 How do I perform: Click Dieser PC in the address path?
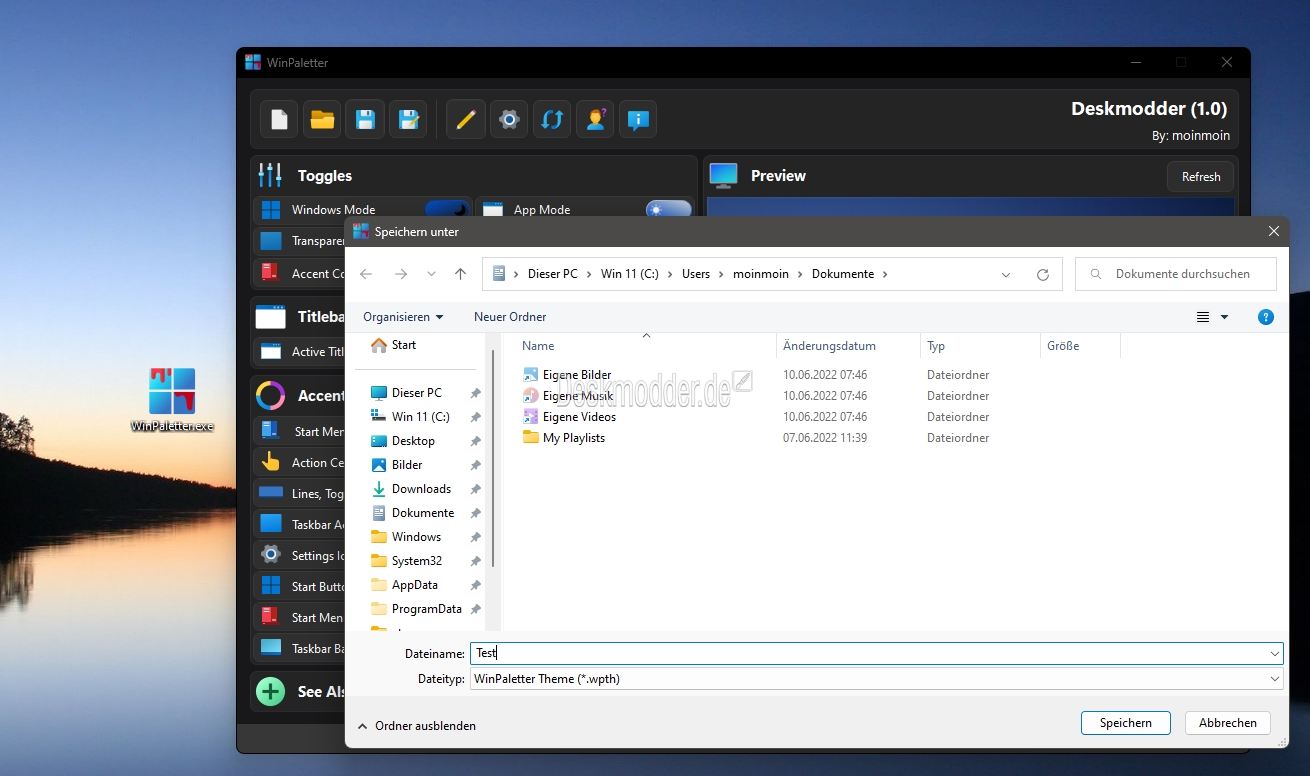(x=553, y=274)
